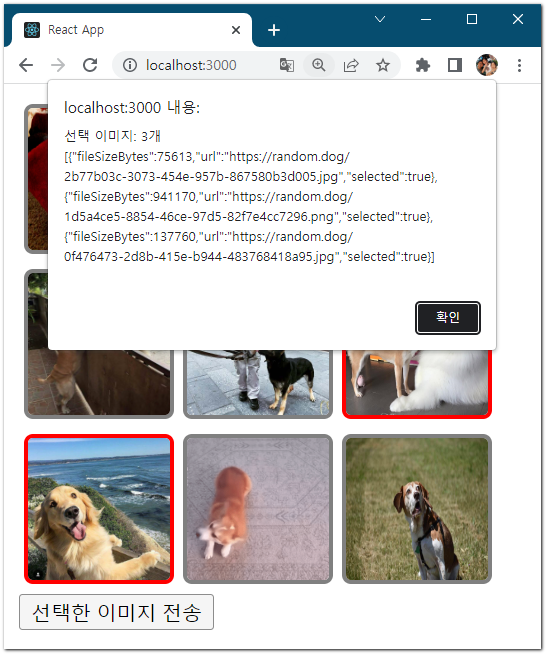Open the zoom magnifier icon
This screenshot has width=546, height=654.
click(x=319, y=65)
